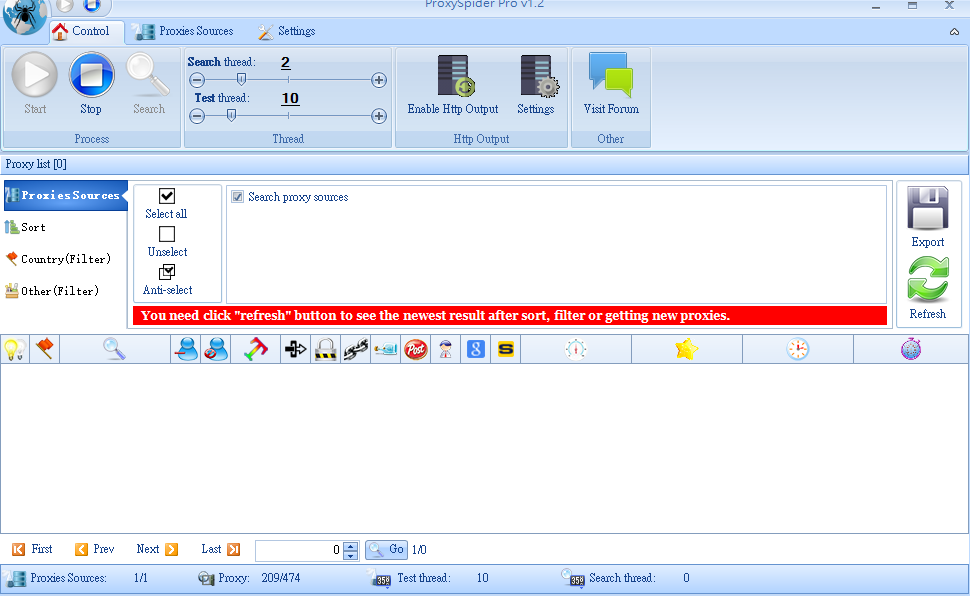Go to Next page of proxies
The width and height of the screenshot is (970, 596).
tap(157, 549)
